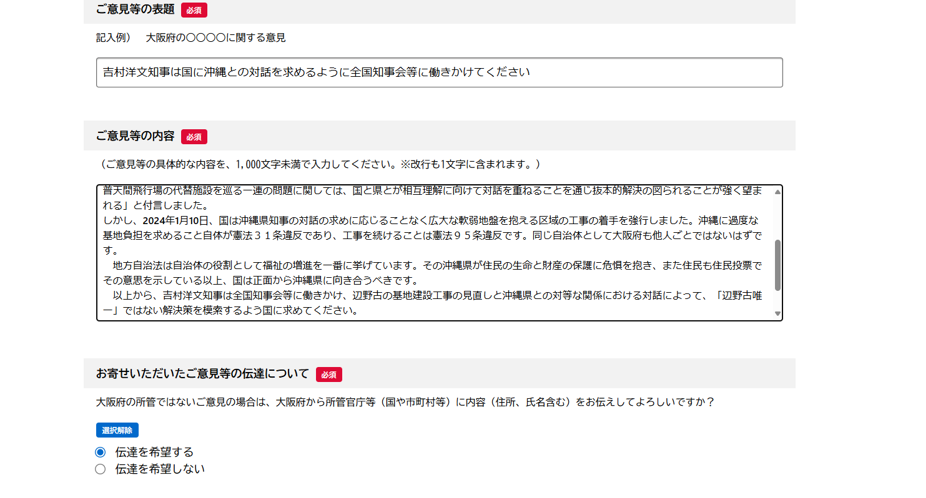Click the 必須 badge beside ご意見等の内容
Screen dimensions: 926x498
[194, 137]
